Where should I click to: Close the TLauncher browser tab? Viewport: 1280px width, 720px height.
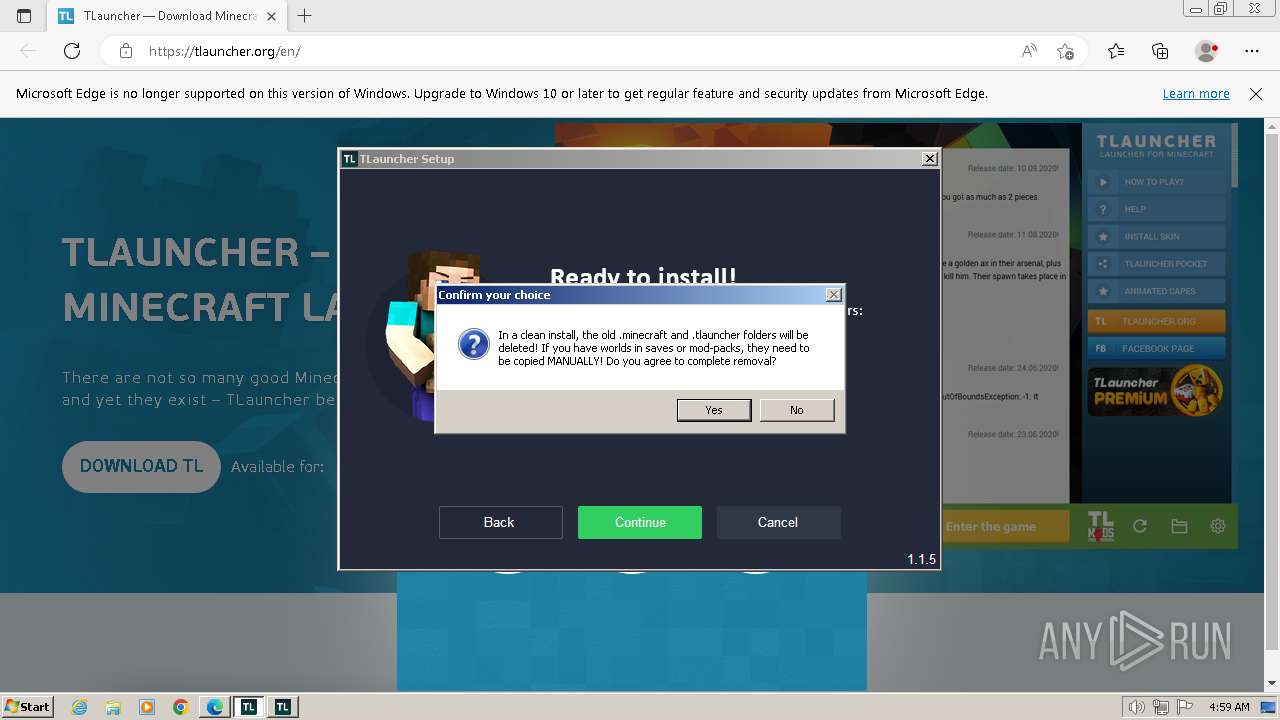(x=271, y=16)
